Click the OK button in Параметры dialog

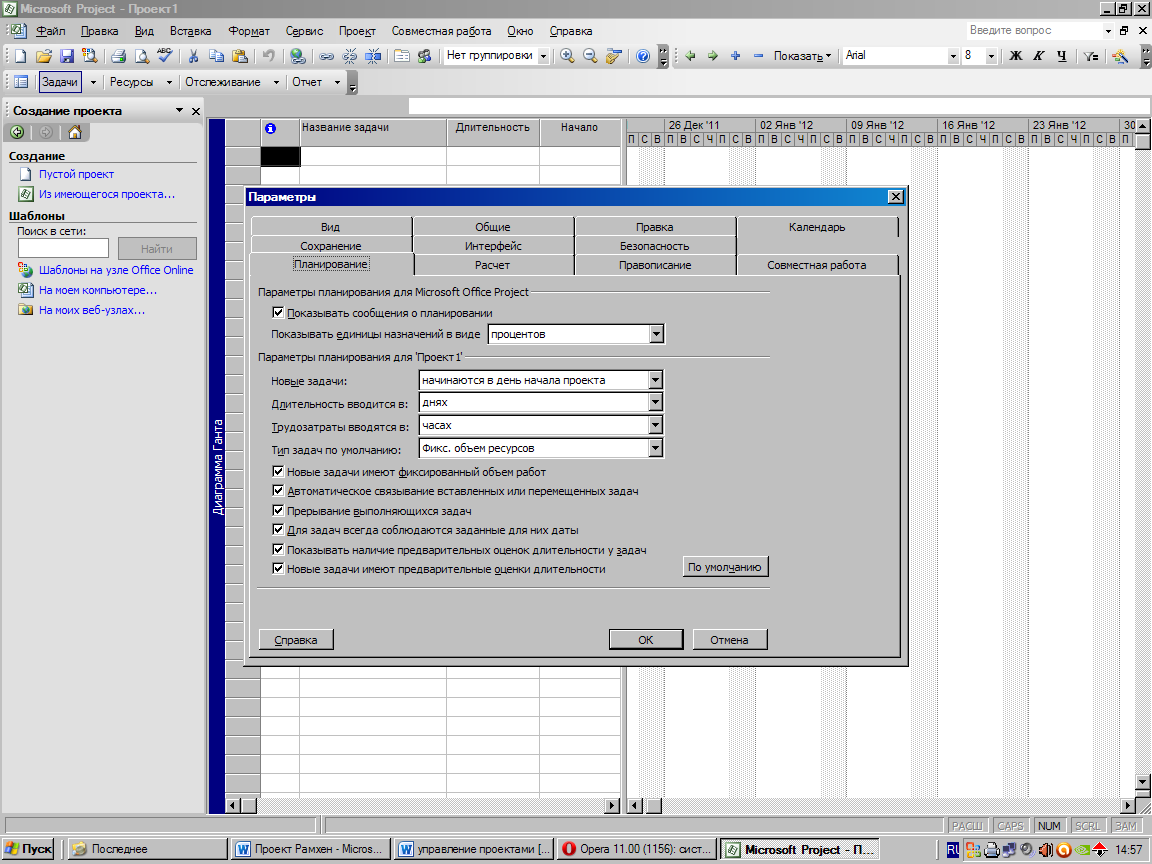(x=646, y=640)
